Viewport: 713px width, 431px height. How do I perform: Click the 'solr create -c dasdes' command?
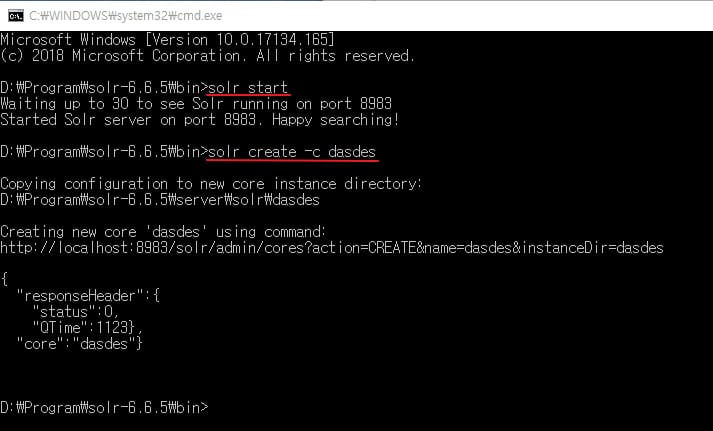click(294, 151)
